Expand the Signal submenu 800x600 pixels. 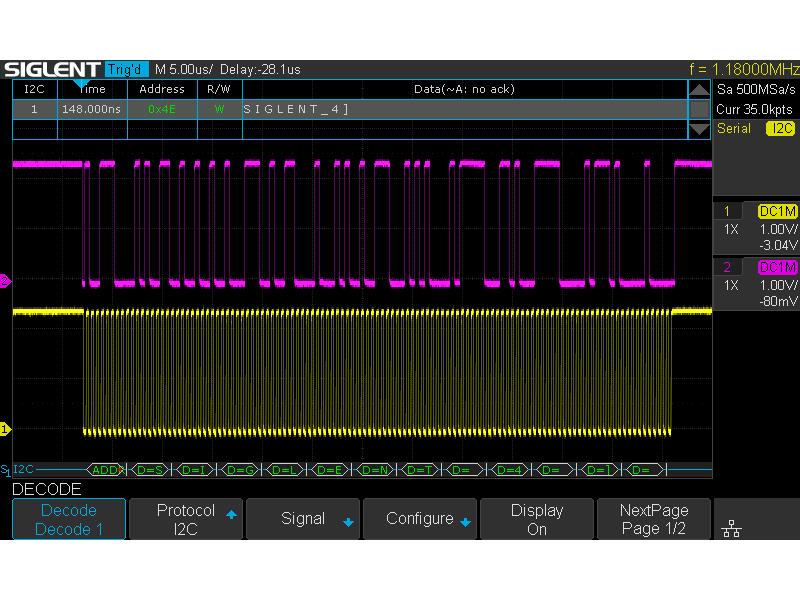coord(303,519)
